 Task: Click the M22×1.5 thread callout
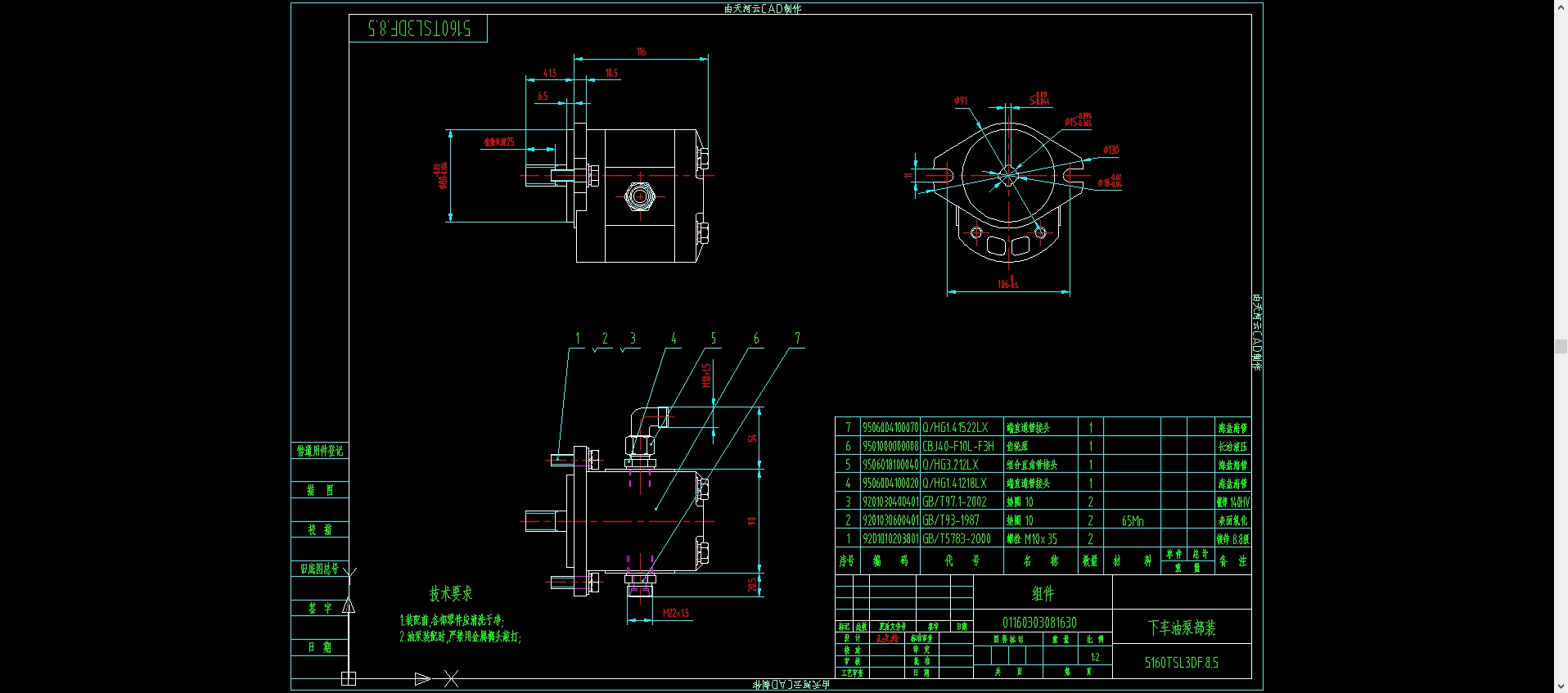(676, 613)
